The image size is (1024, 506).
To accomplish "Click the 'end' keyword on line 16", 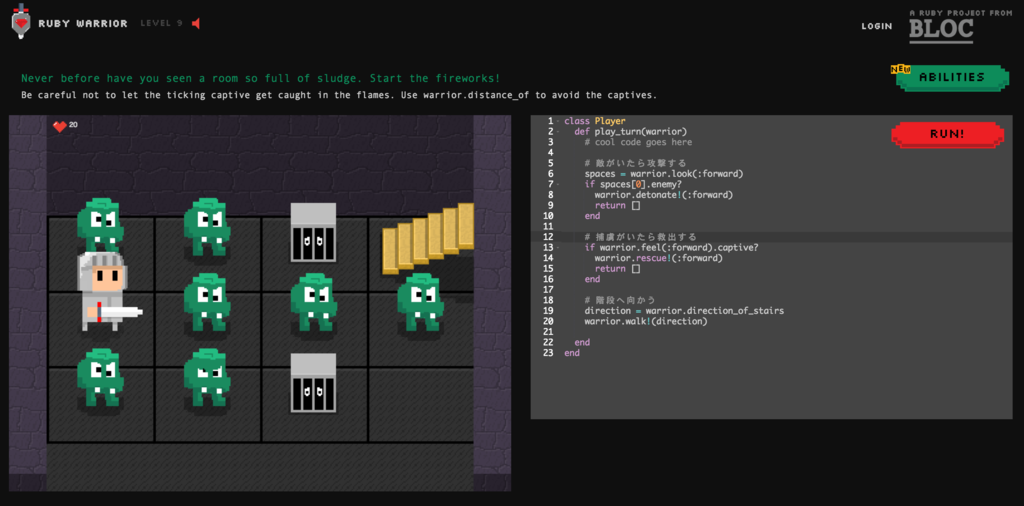I will (x=592, y=279).
